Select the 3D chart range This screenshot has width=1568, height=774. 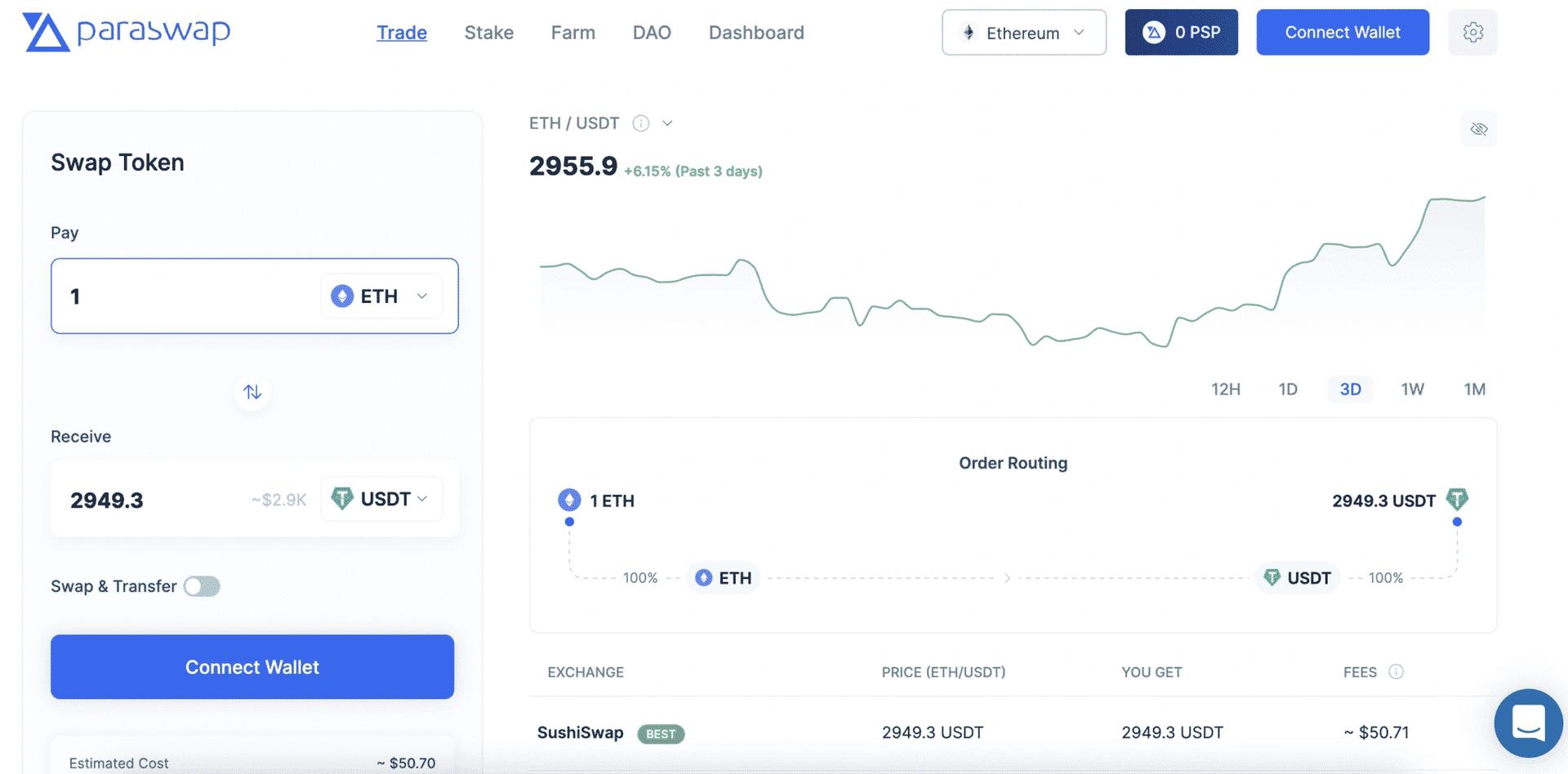(x=1351, y=389)
